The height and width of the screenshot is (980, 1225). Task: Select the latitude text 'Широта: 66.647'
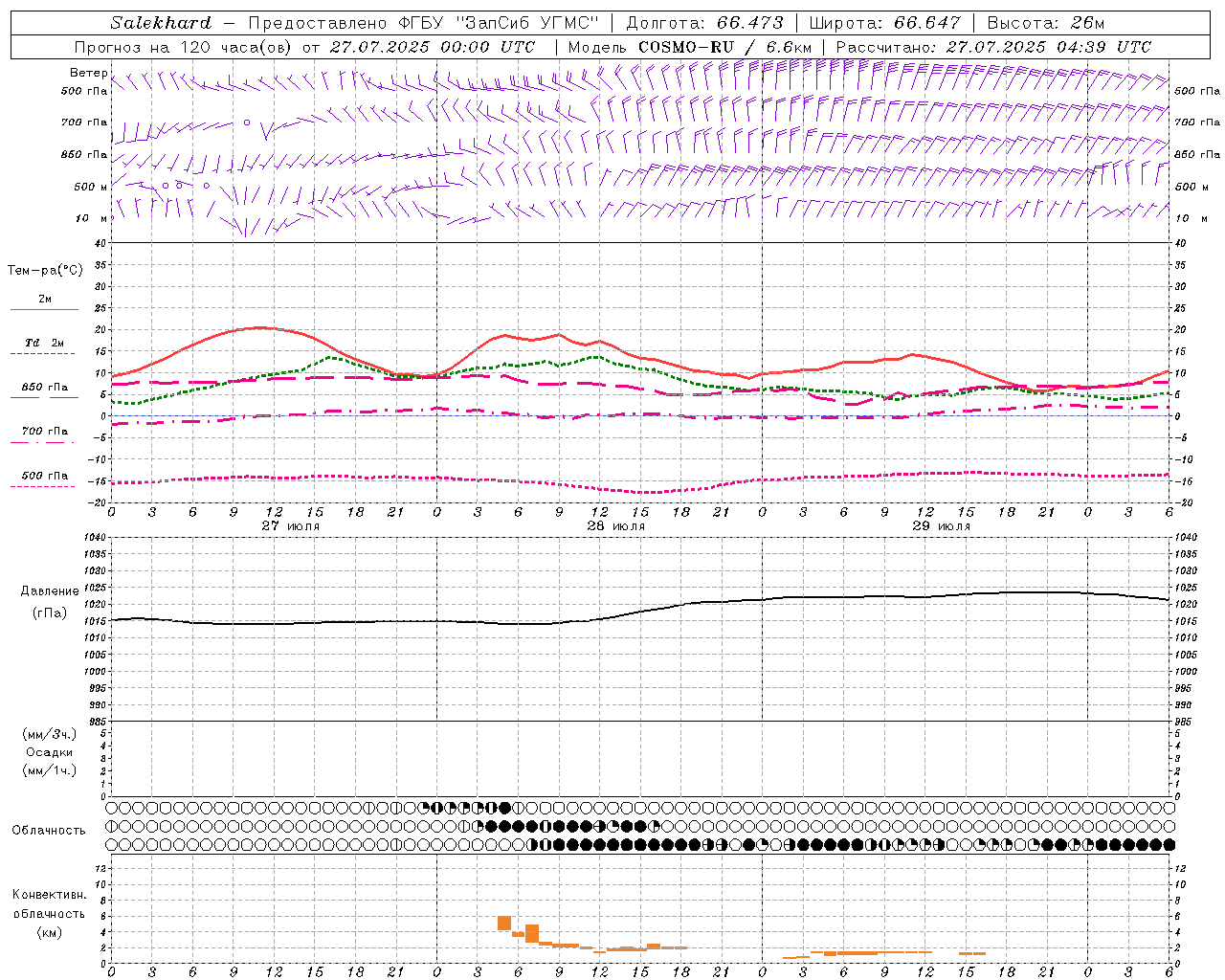pyautogui.click(x=884, y=23)
